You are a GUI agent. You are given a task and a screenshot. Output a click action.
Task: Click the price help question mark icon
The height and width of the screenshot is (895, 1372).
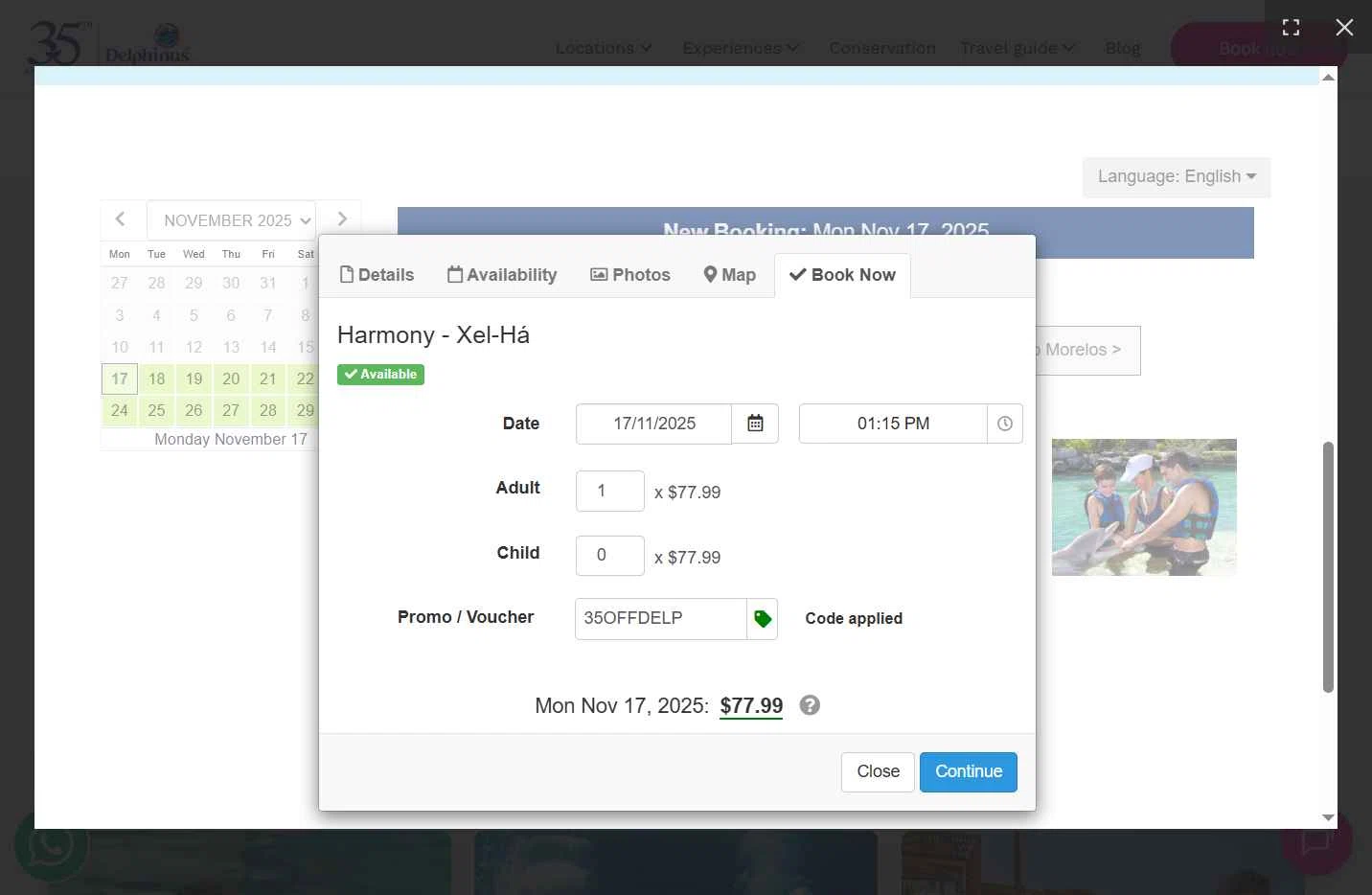pyautogui.click(x=810, y=705)
